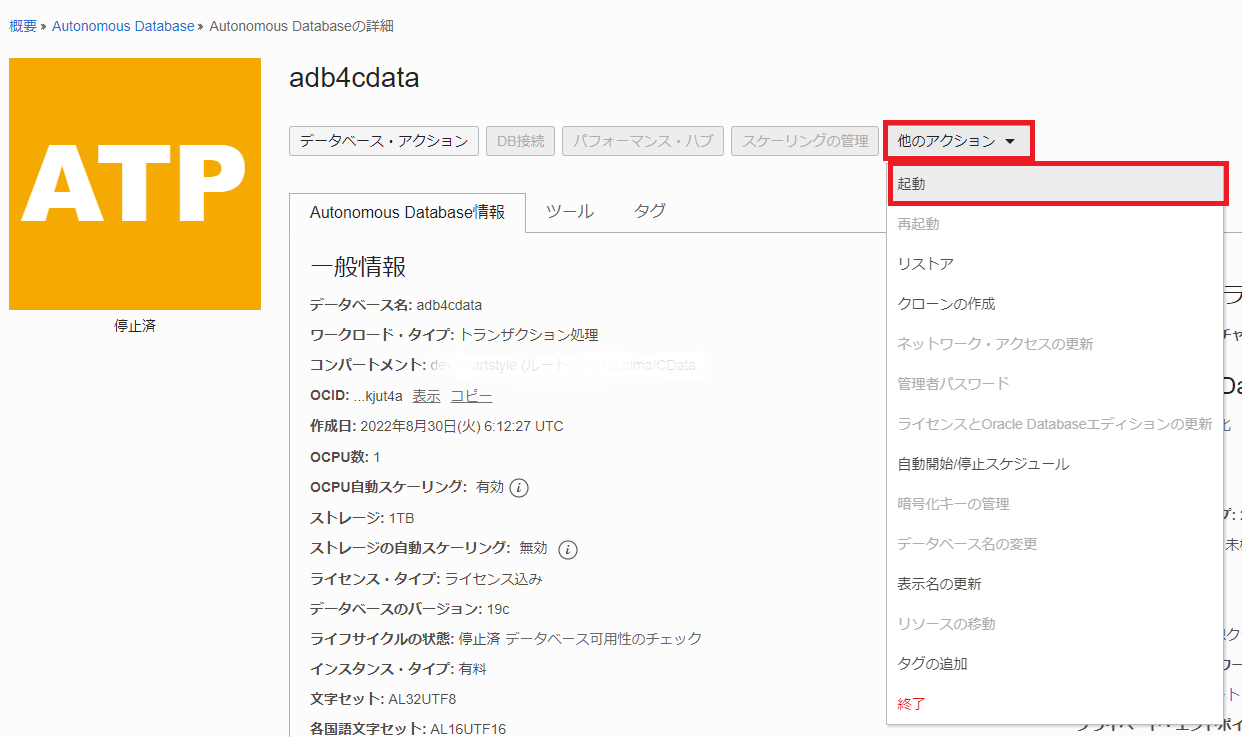1242x737 pixels.
Task: Click パフォーマンス・ハブ button
Action: coord(643,141)
